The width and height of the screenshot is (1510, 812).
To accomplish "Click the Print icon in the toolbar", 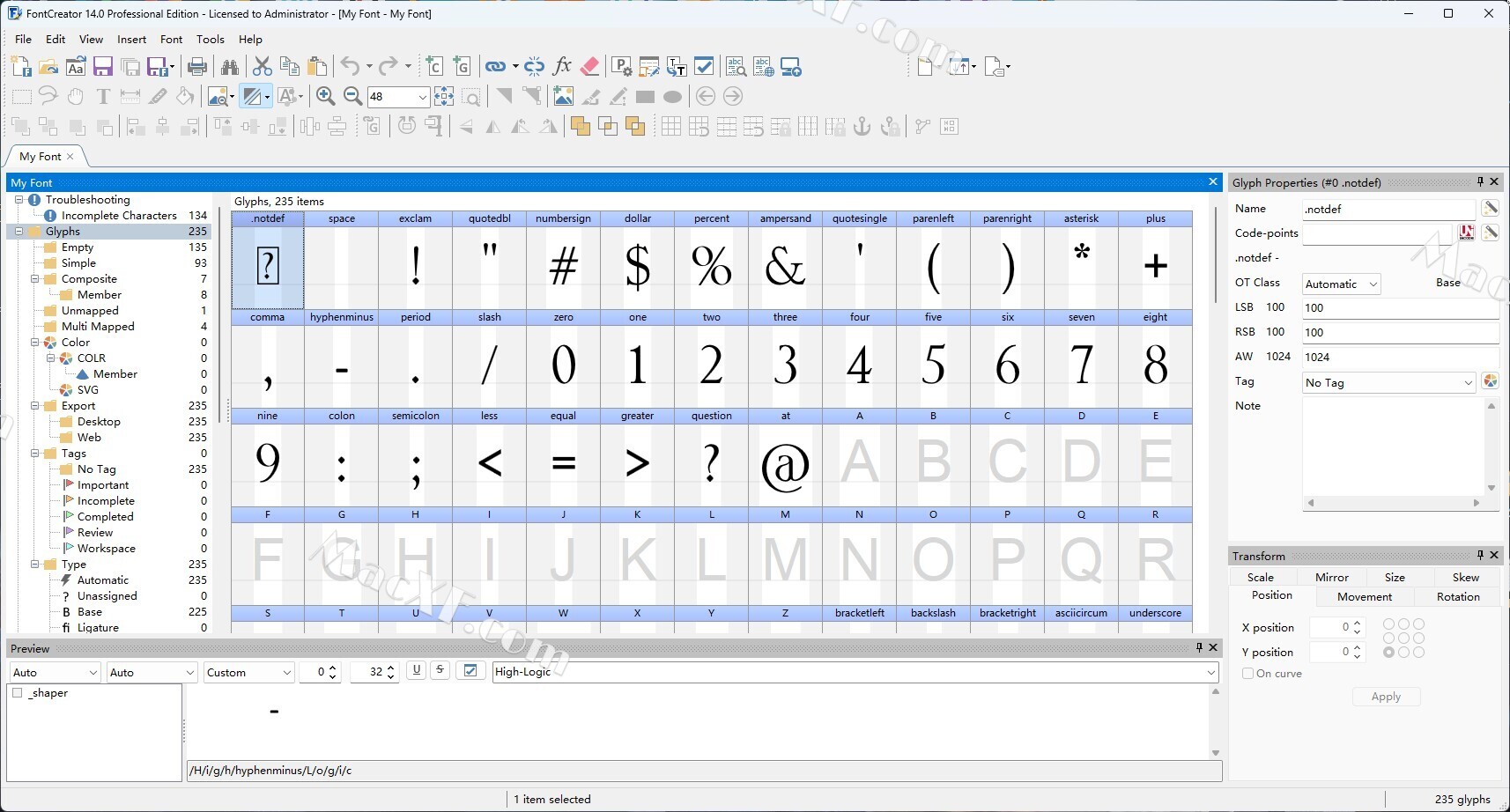I will [x=197, y=67].
